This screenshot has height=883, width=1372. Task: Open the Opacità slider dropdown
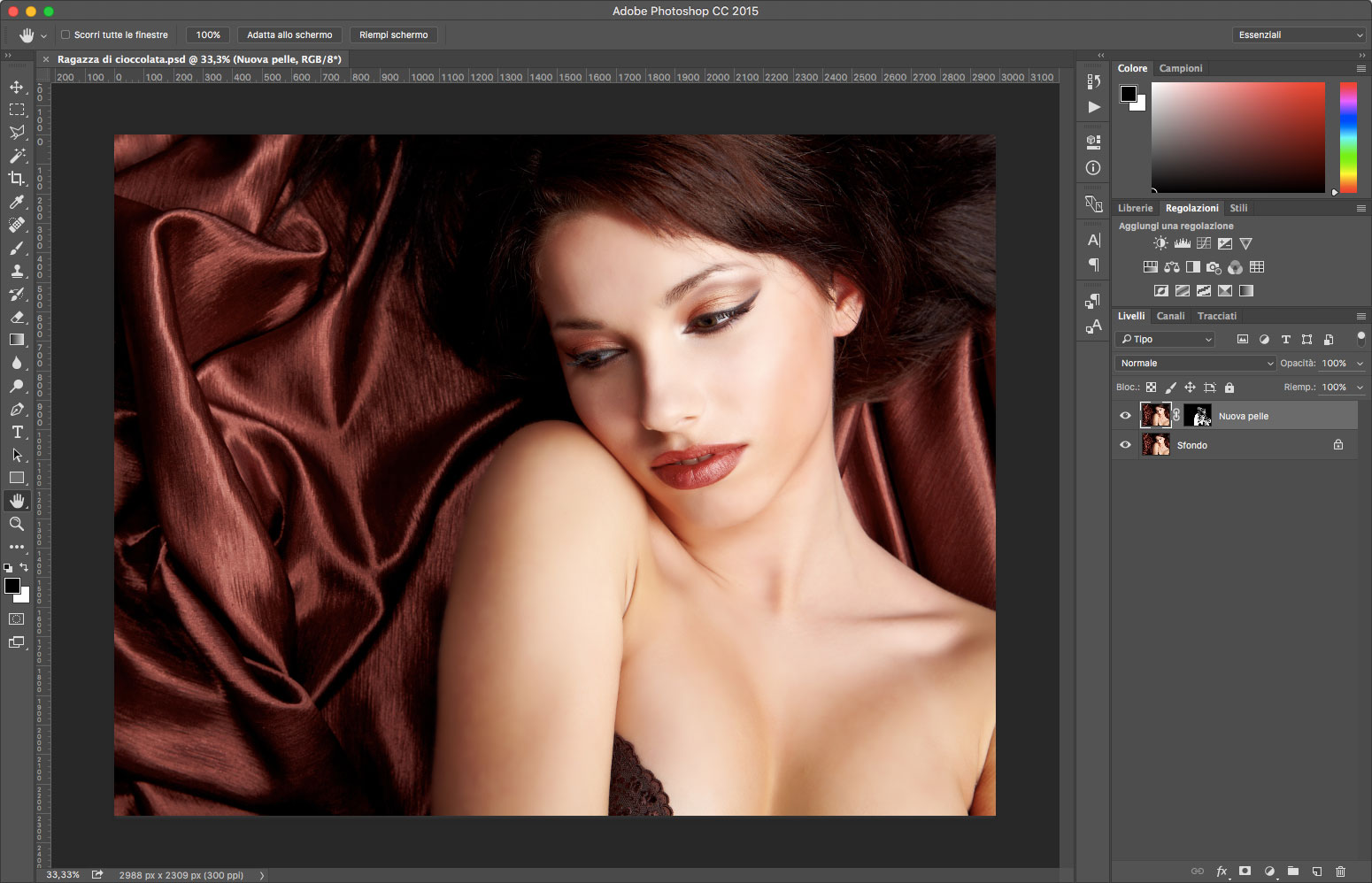(x=1360, y=364)
